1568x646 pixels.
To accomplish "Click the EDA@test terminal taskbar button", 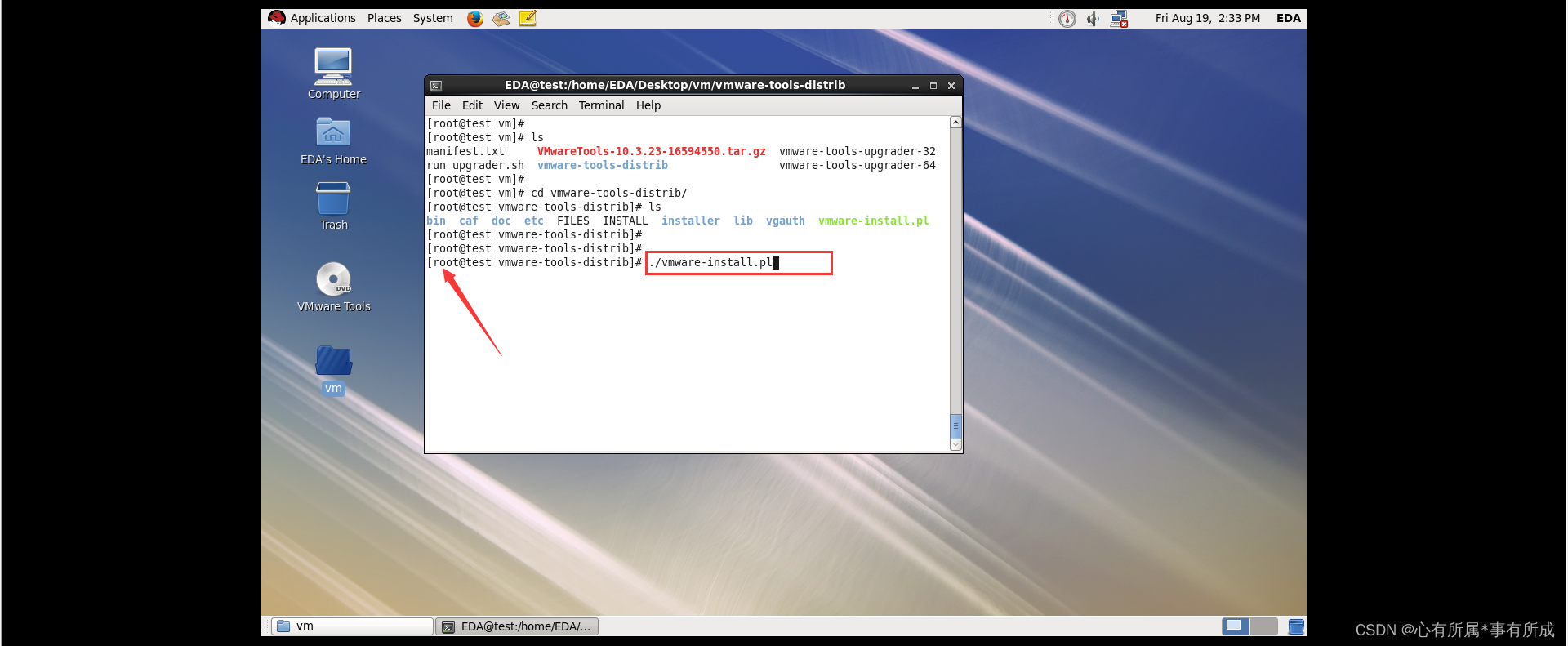I will [x=517, y=626].
